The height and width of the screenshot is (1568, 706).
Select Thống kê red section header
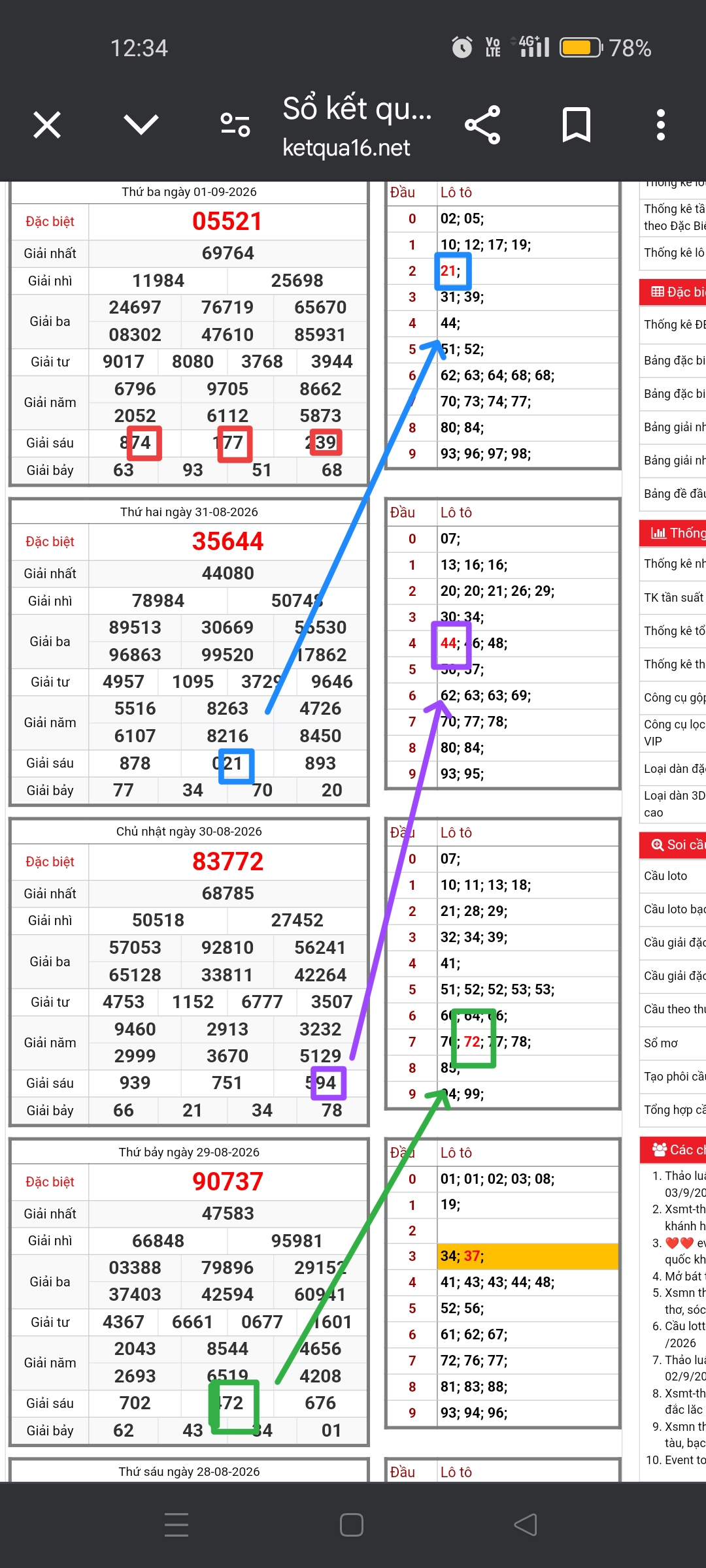click(x=673, y=533)
